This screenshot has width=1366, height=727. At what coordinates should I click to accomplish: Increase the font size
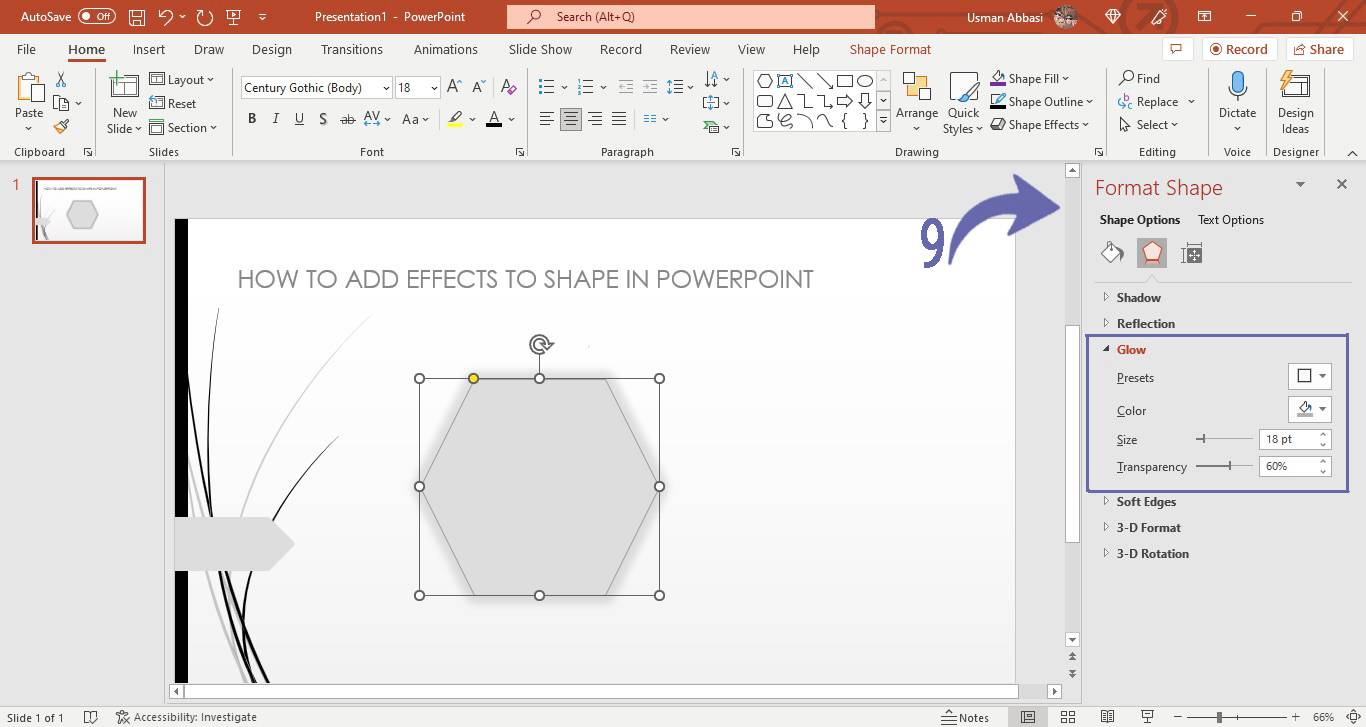[x=454, y=87]
